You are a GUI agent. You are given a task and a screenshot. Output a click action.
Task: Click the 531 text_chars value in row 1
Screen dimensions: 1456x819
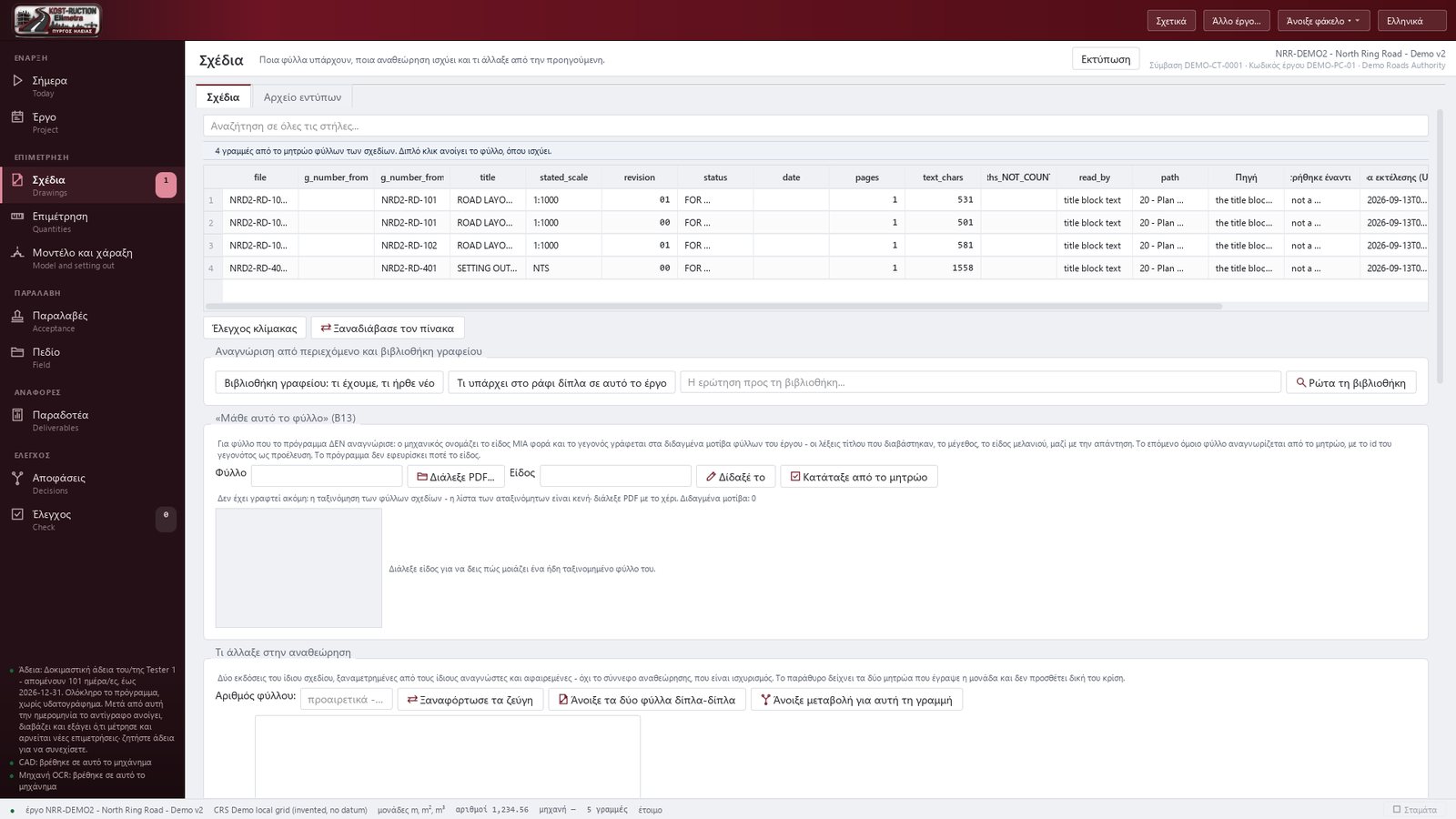tap(943, 200)
